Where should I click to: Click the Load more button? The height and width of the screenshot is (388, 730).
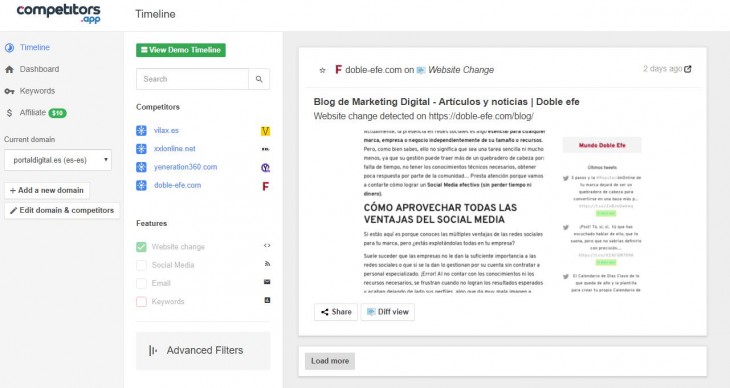[330, 361]
